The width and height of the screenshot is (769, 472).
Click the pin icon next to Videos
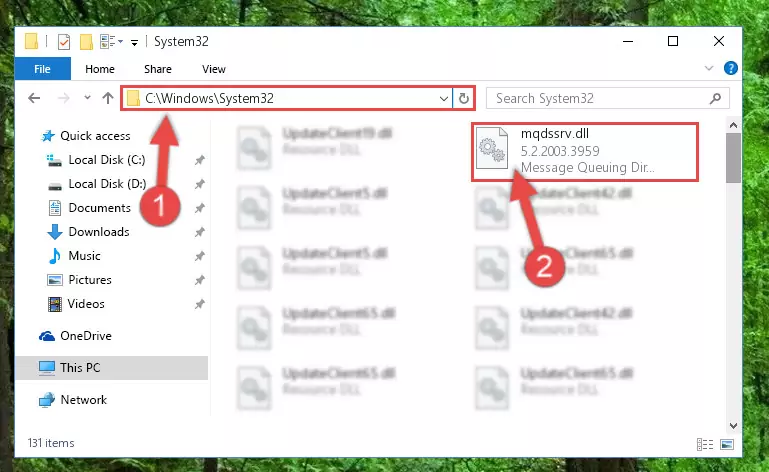200,304
